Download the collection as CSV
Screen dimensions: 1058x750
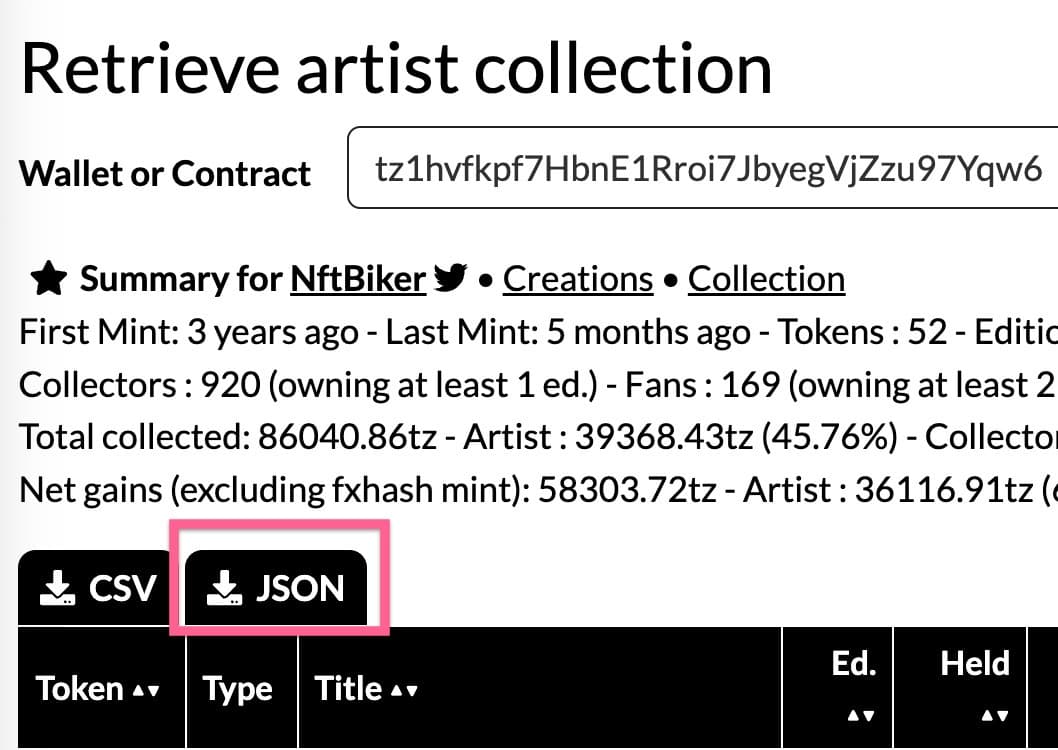tap(98, 589)
